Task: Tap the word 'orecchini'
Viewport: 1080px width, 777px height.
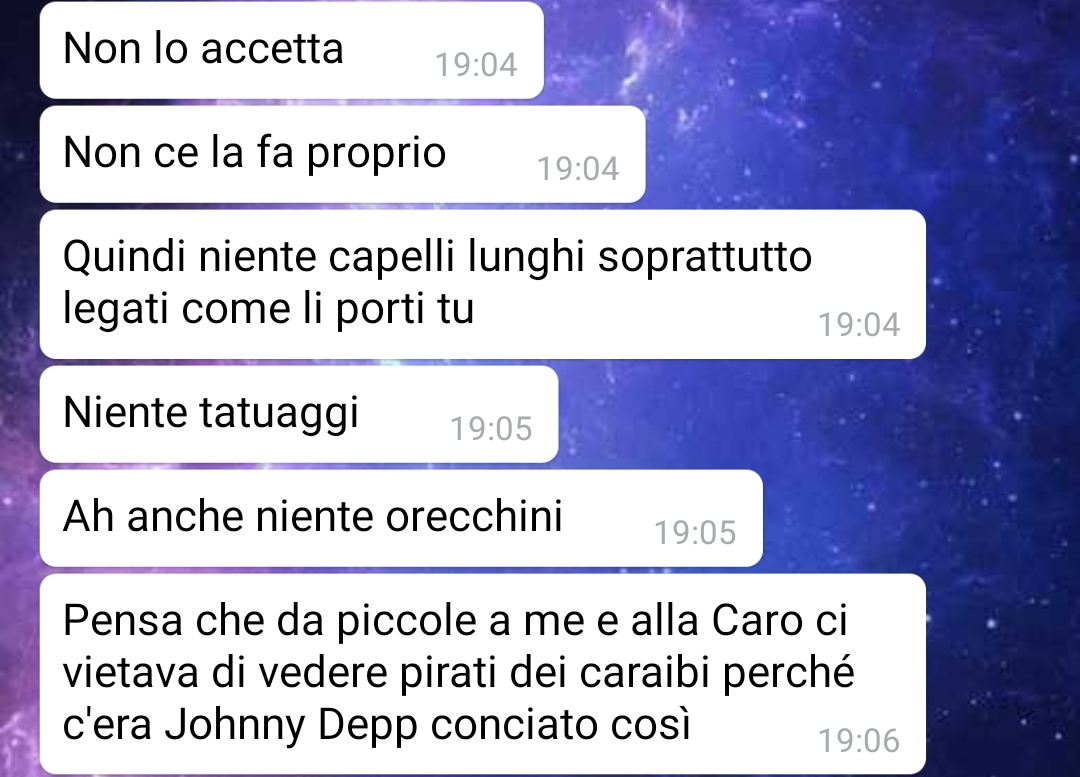Action: click(x=474, y=516)
